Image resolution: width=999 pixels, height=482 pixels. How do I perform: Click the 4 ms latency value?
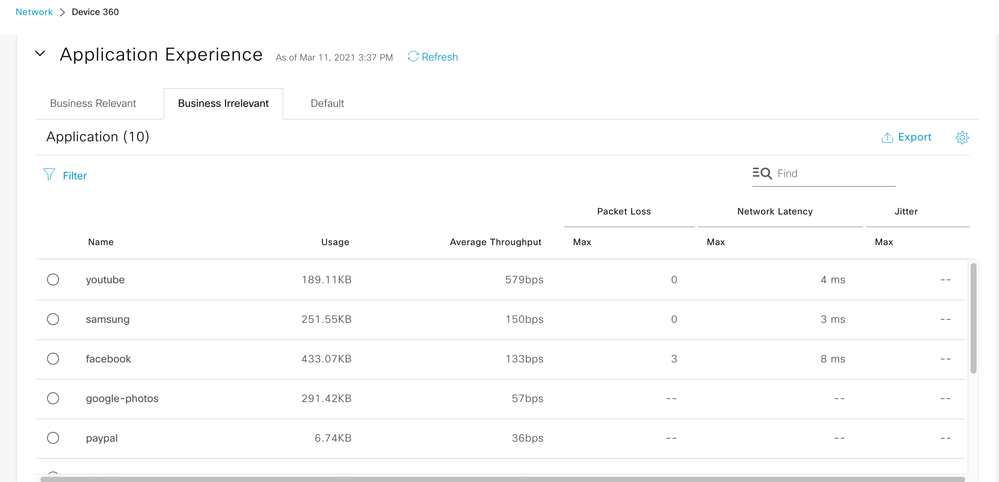833,280
